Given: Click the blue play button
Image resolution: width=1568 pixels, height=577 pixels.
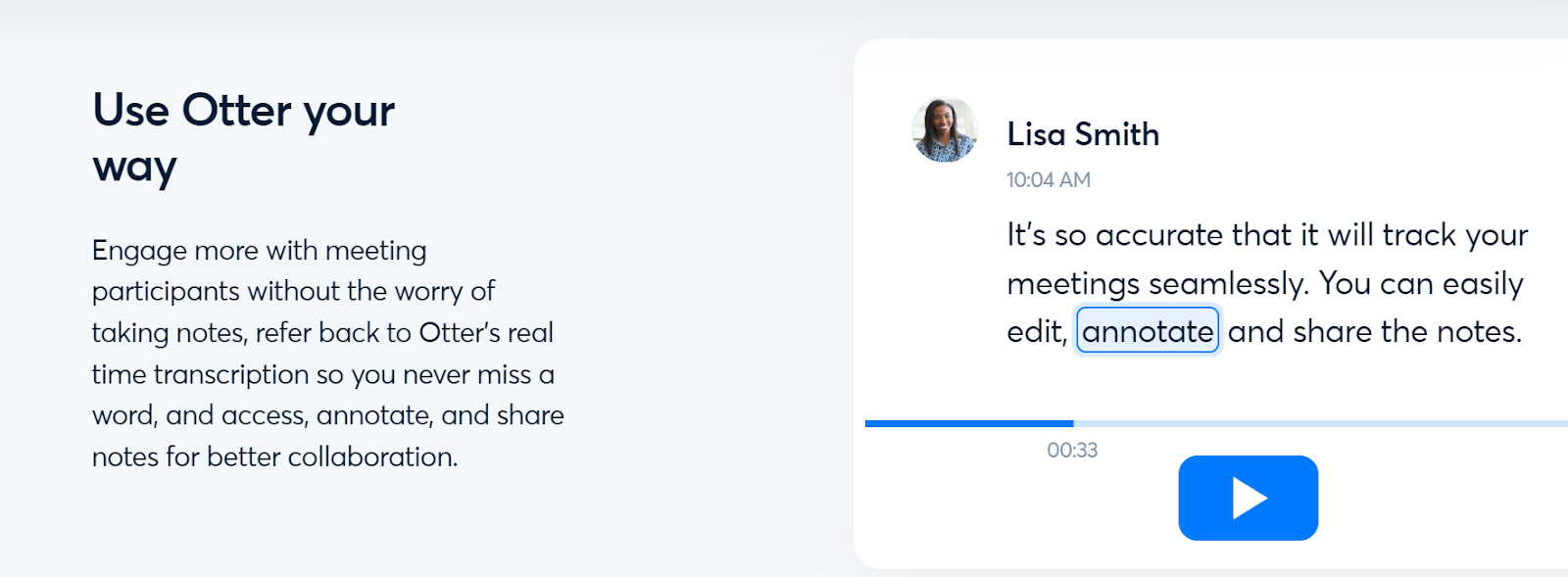Looking at the screenshot, I should (1248, 498).
